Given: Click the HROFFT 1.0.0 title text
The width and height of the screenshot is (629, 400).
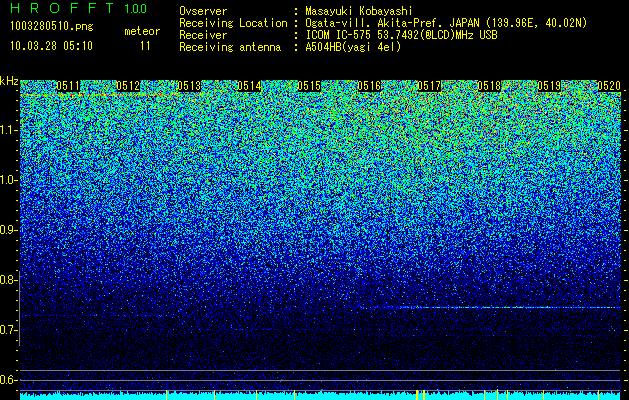Looking at the screenshot, I should click(x=79, y=8).
